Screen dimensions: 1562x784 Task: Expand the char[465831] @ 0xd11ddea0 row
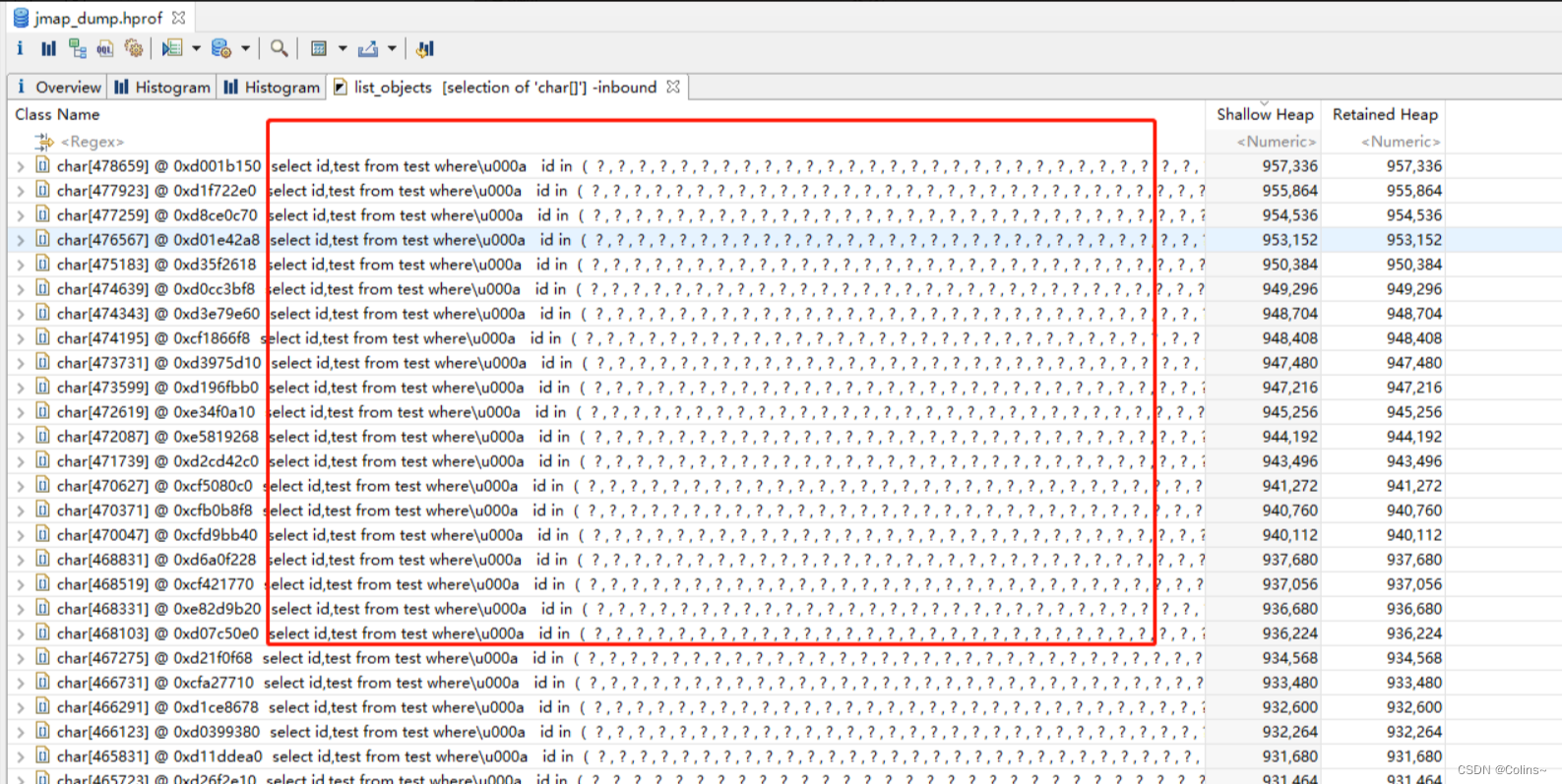coord(20,756)
